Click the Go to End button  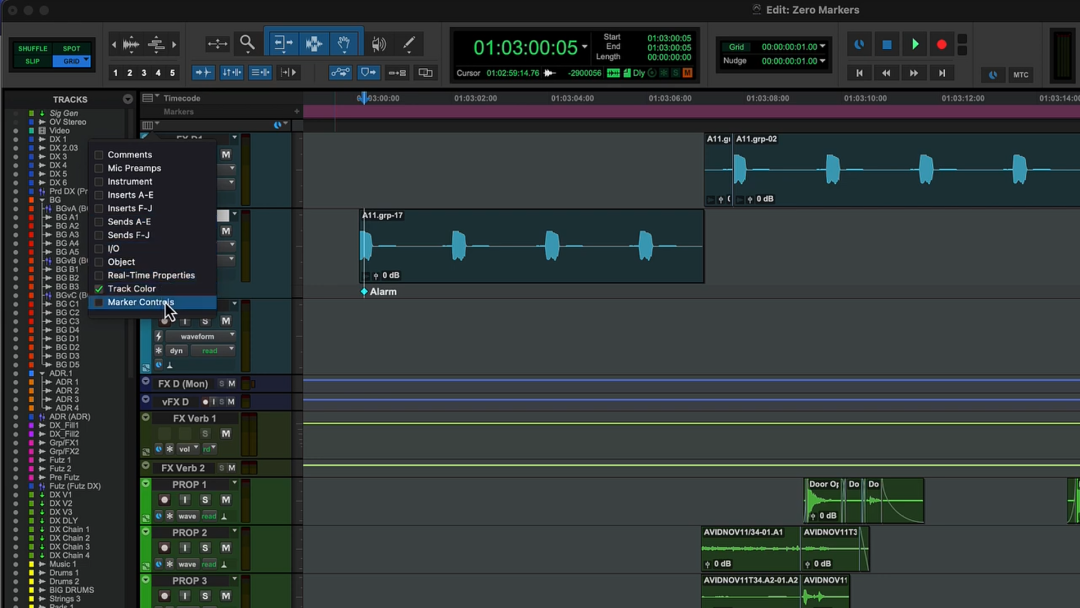[x=941, y=73]
